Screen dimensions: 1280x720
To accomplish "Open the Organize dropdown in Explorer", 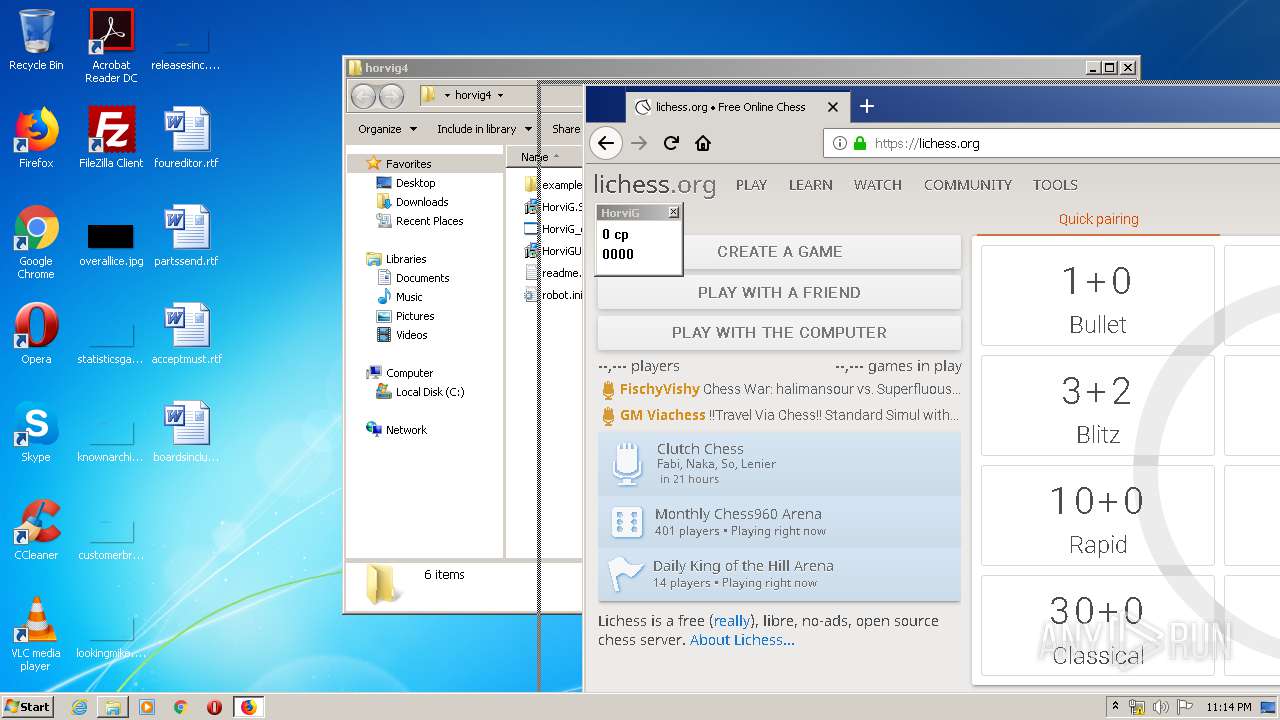I will (387, 128).
